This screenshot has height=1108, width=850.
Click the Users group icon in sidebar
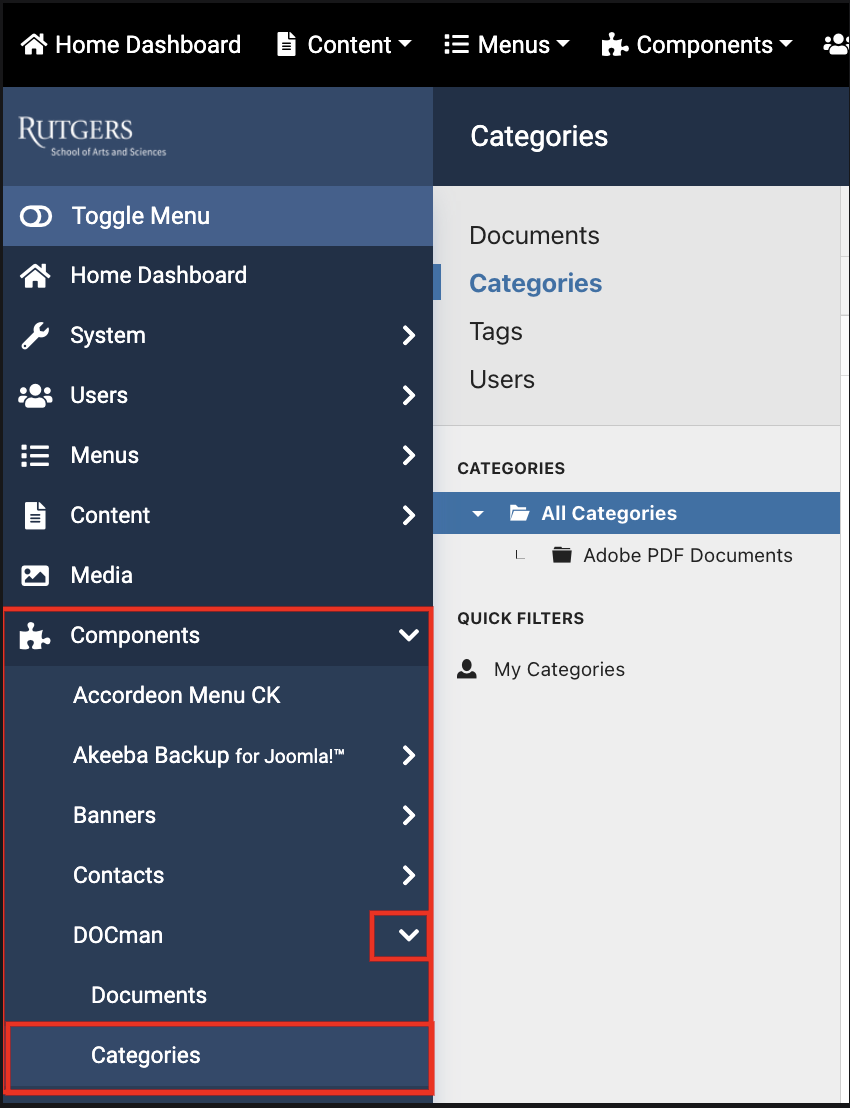[x=35, y=395]
